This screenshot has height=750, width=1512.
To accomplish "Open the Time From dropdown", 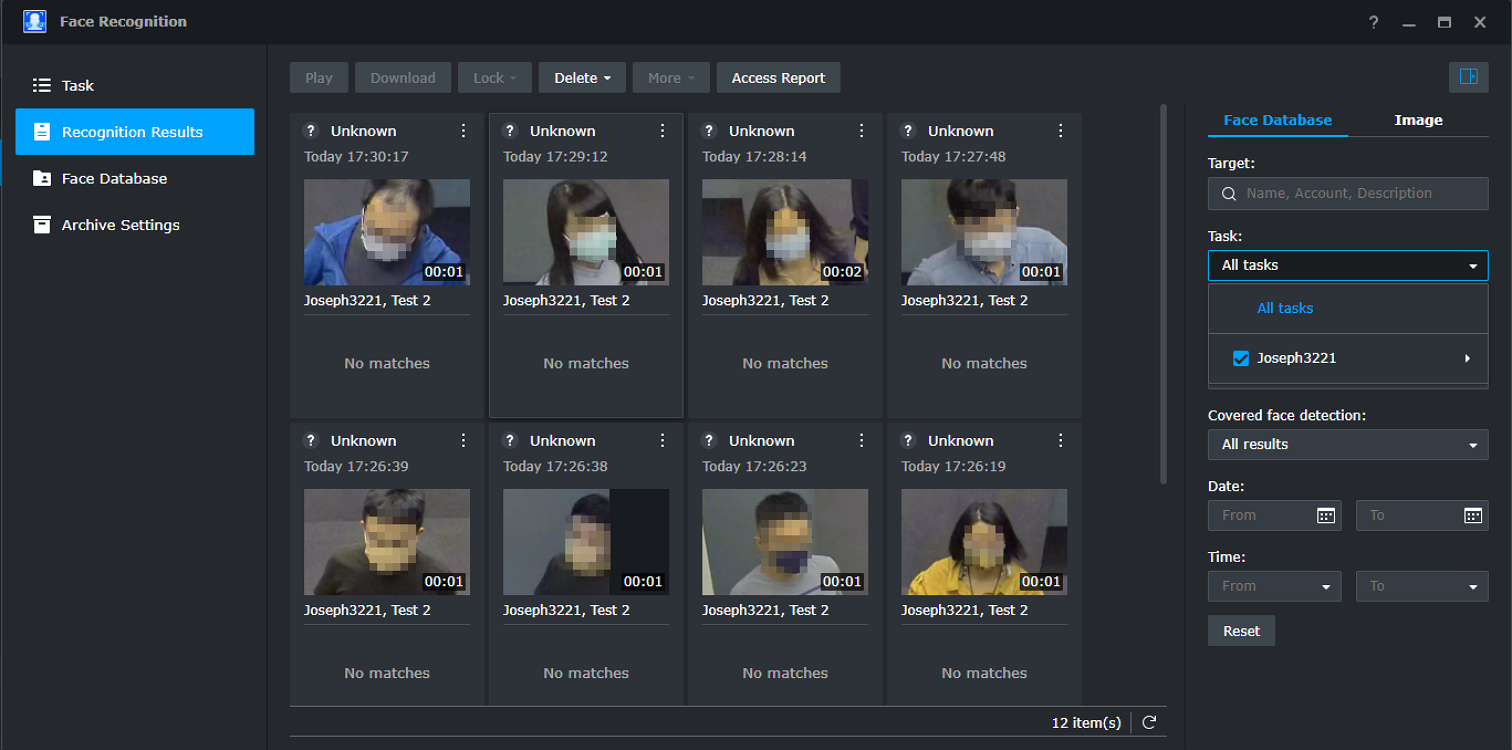I will (x=1274, y=586).
